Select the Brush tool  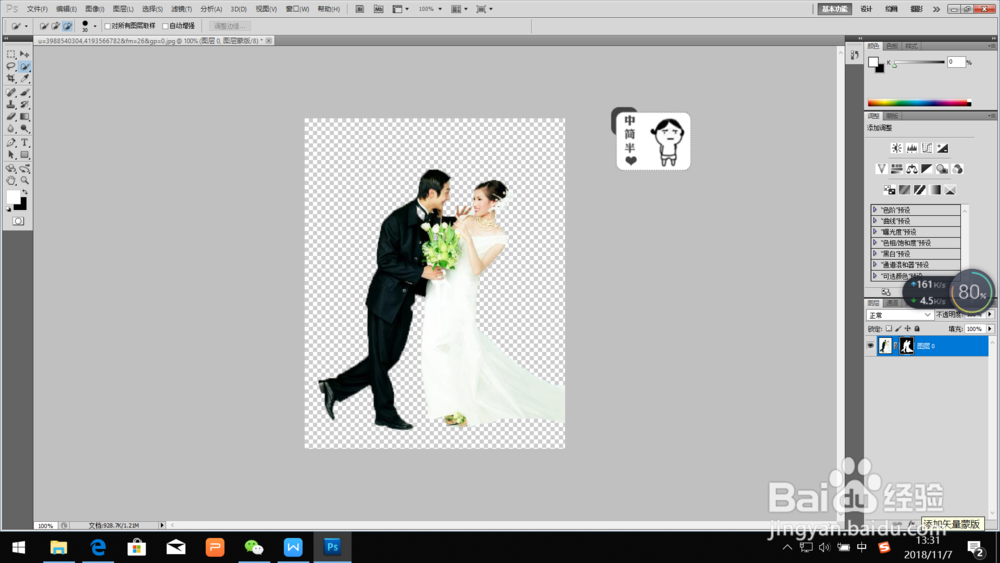click(24, 92)
